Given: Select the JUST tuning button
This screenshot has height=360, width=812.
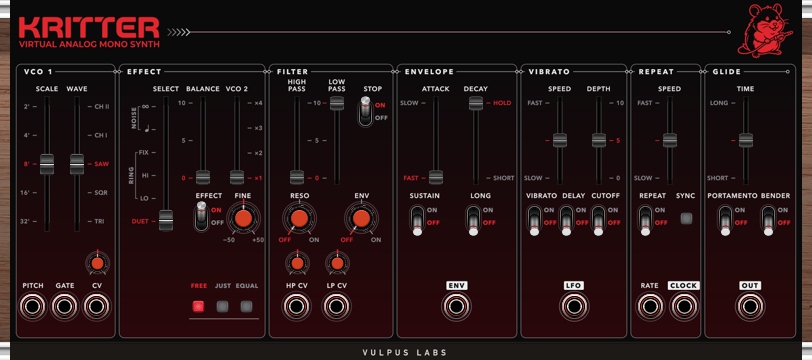Looking at the screenshot, I should (222, 306).
